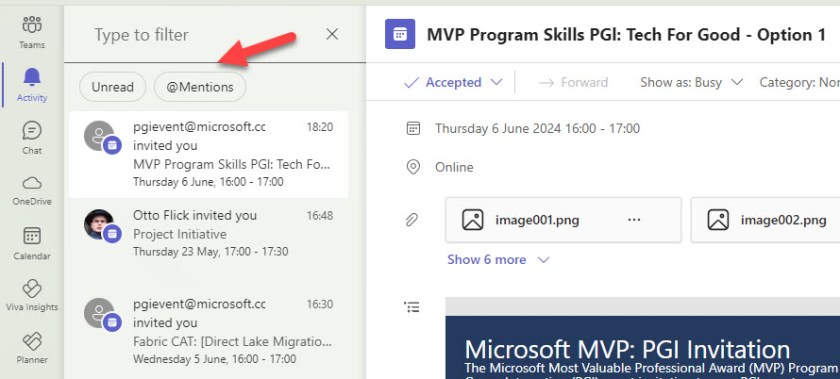Select Otto Flick Project Initiative invite
840x379 pixels.
point(208,234)
